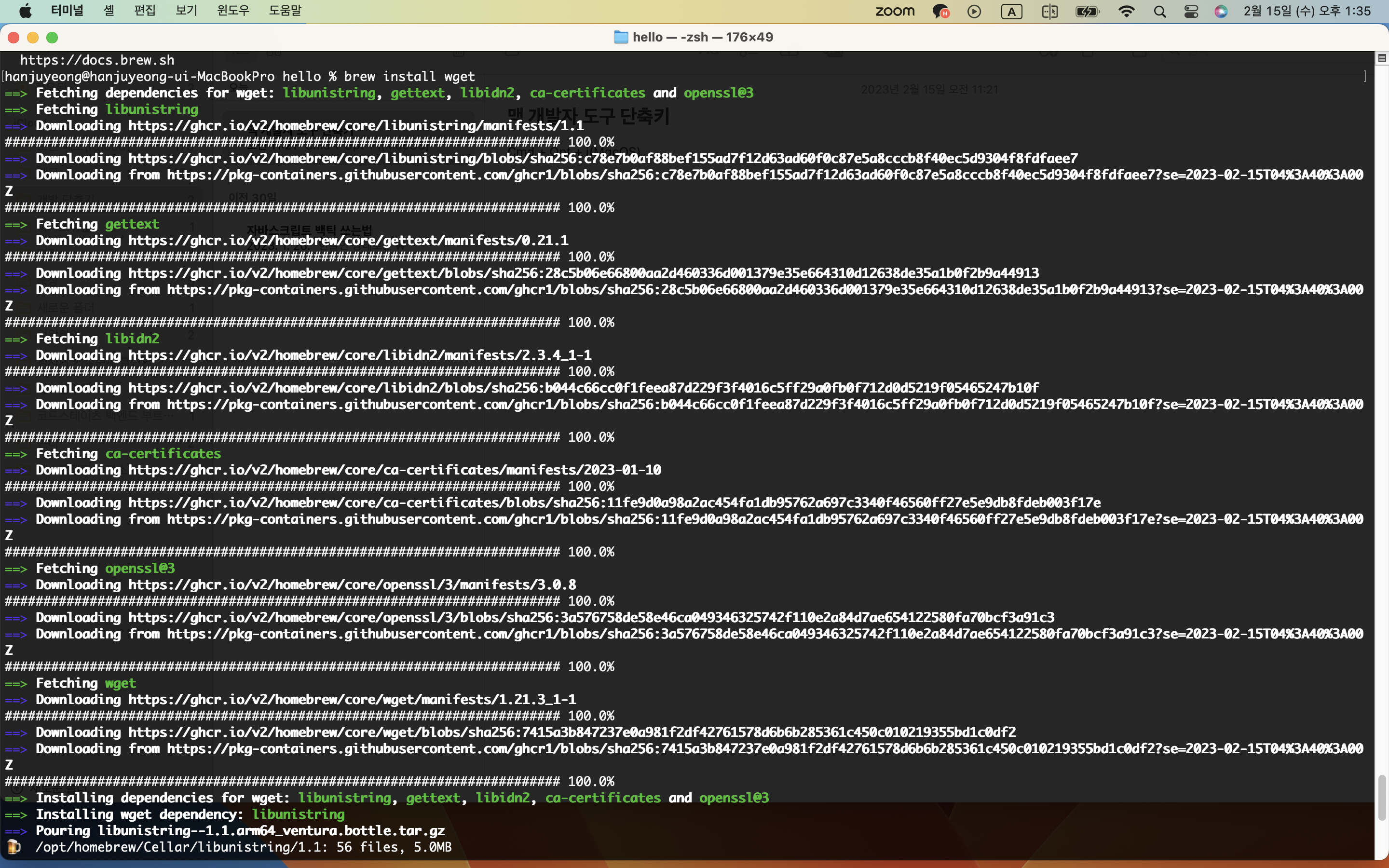Image resolution: width=1389 pixels, height=868 pixels.
Task: Click the window title hello — -zsh — 176×49
Action: [703, 37]
